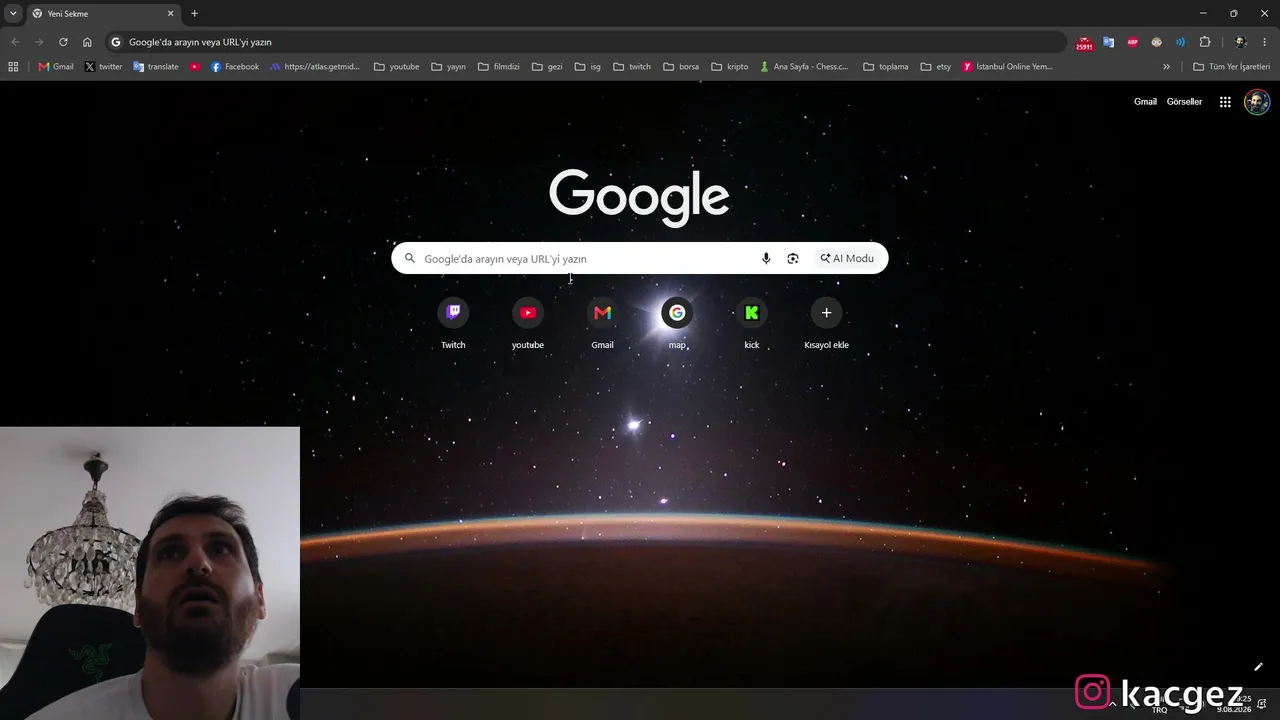
Task: Open the Chrome profile avatar in toolbar
Action: click(1241, 42)
